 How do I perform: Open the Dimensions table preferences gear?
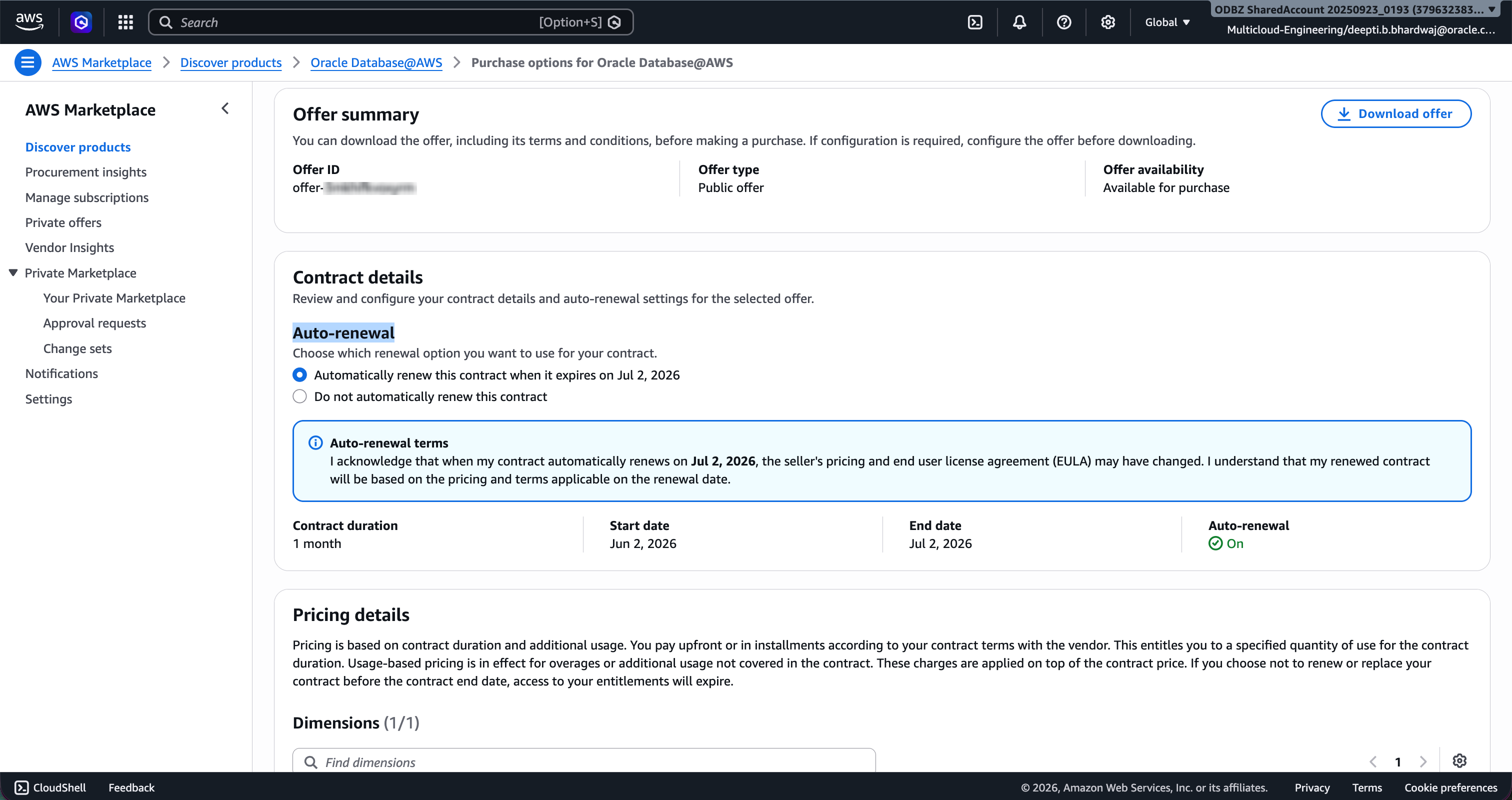pos(1459,761)
